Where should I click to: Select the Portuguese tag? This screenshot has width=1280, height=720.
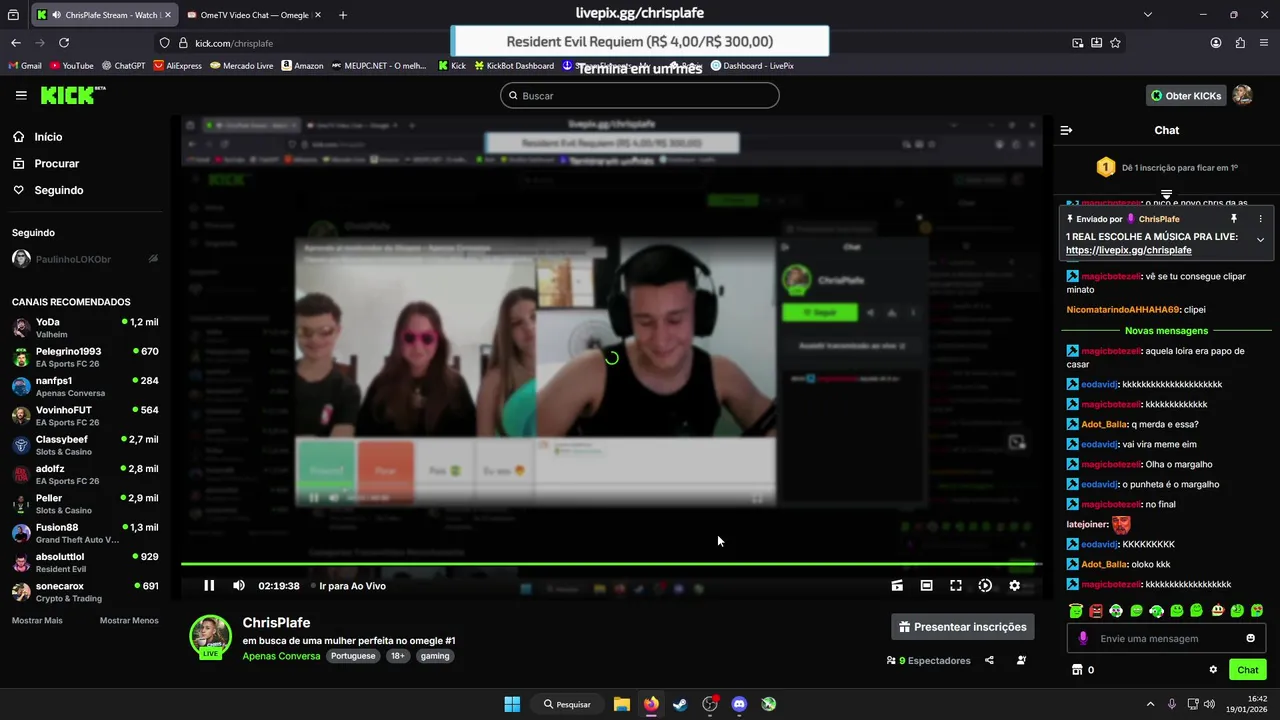353,656
